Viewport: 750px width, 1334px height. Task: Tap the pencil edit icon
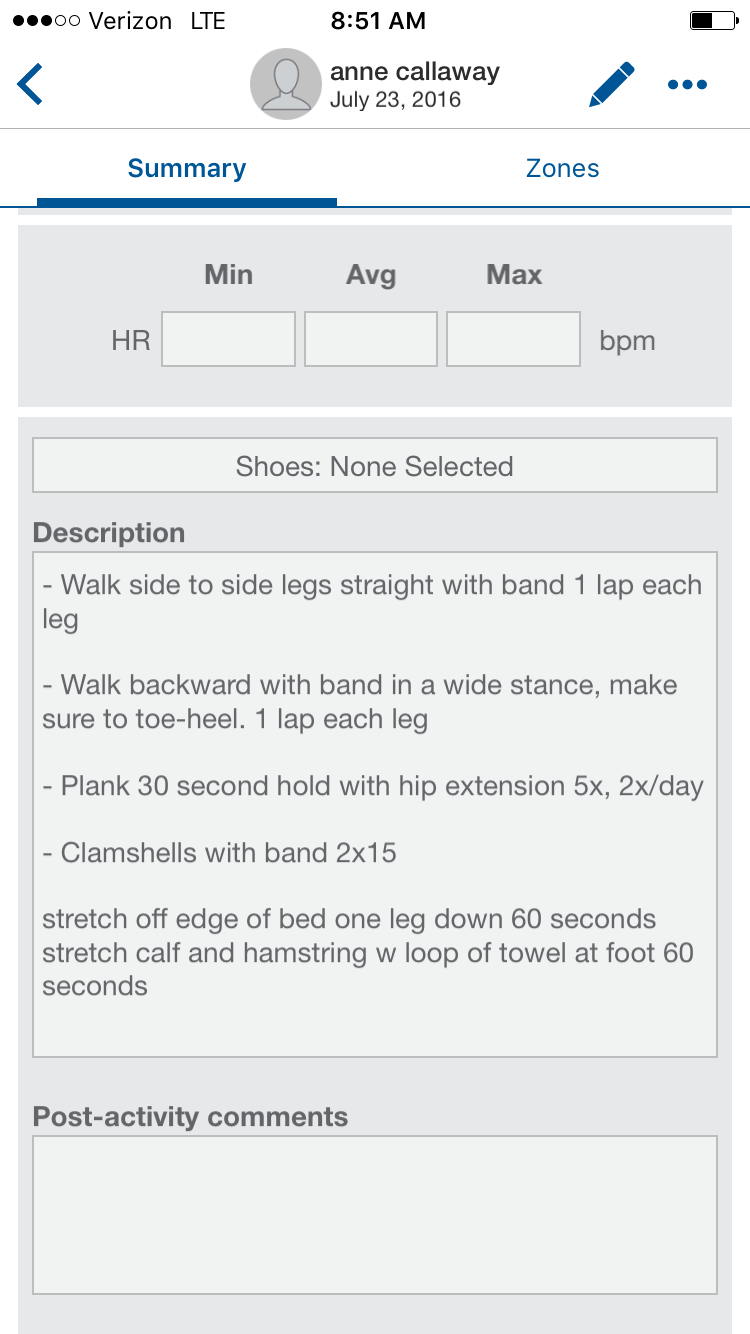coord(611,85)
